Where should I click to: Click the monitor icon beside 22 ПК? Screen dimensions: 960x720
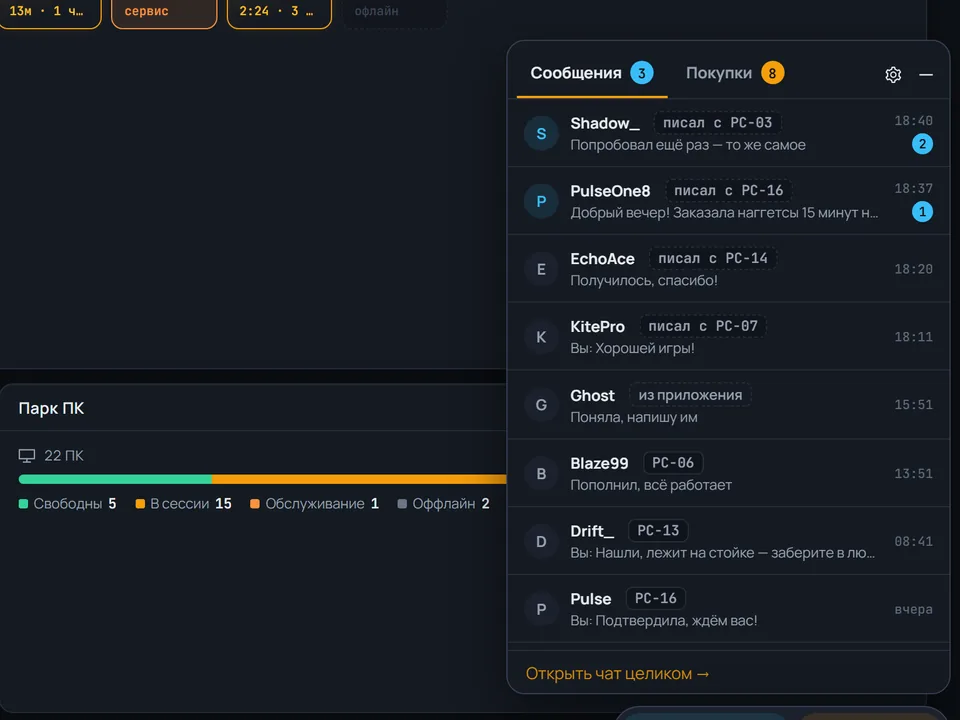pyautogui.click(x=26, y=456)
